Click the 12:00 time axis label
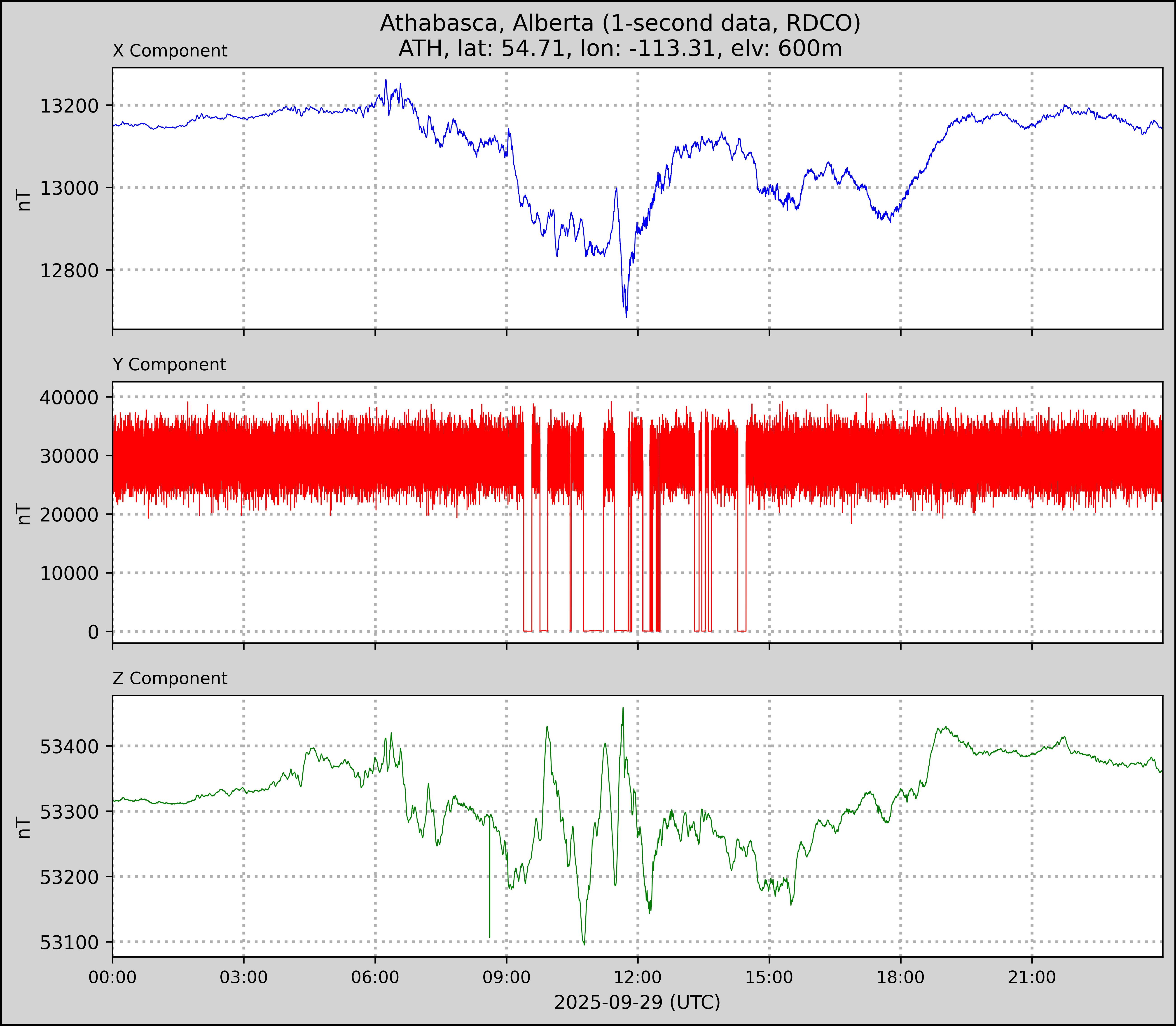1176x1026 pixels. tap(638, 977)
